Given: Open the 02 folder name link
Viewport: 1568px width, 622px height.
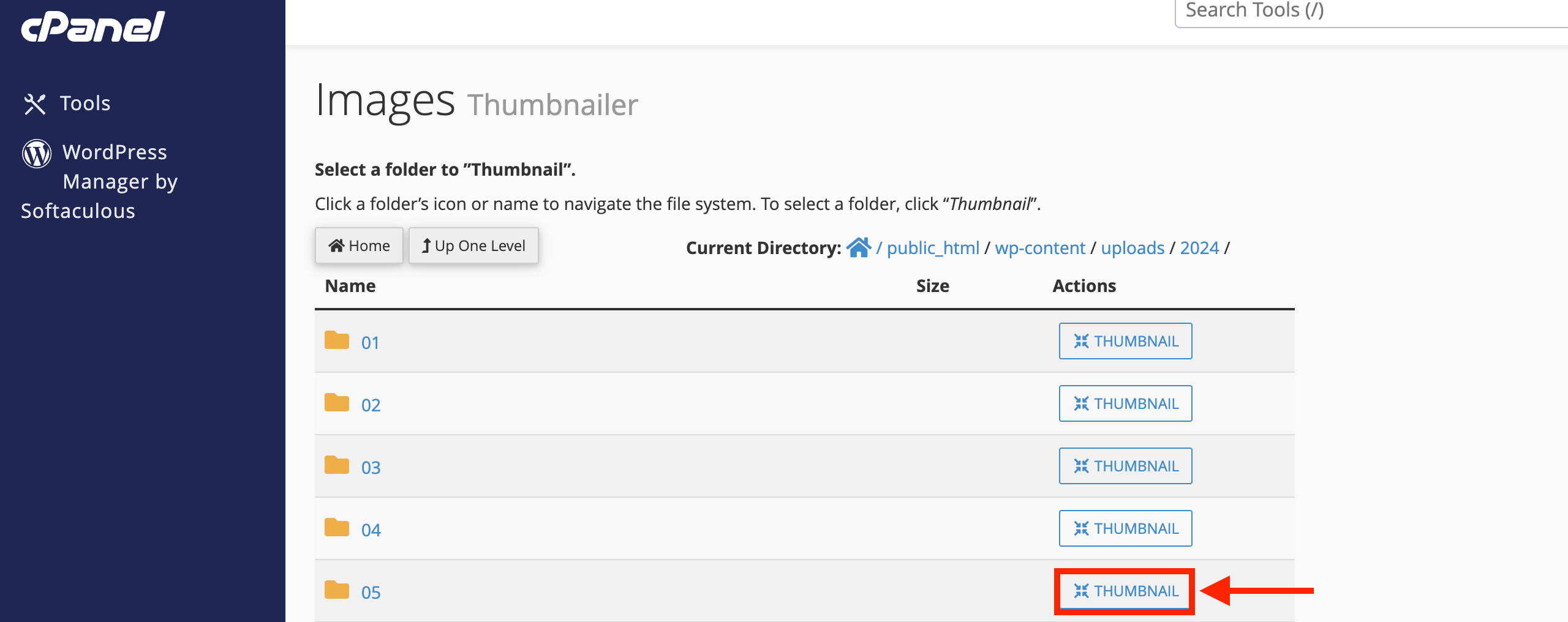Looking at the screenshot, I should tap(371, 405).
